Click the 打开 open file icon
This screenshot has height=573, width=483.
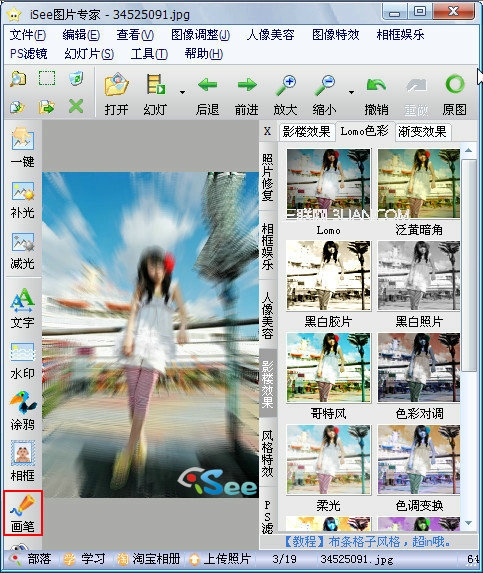coord(116,94)
